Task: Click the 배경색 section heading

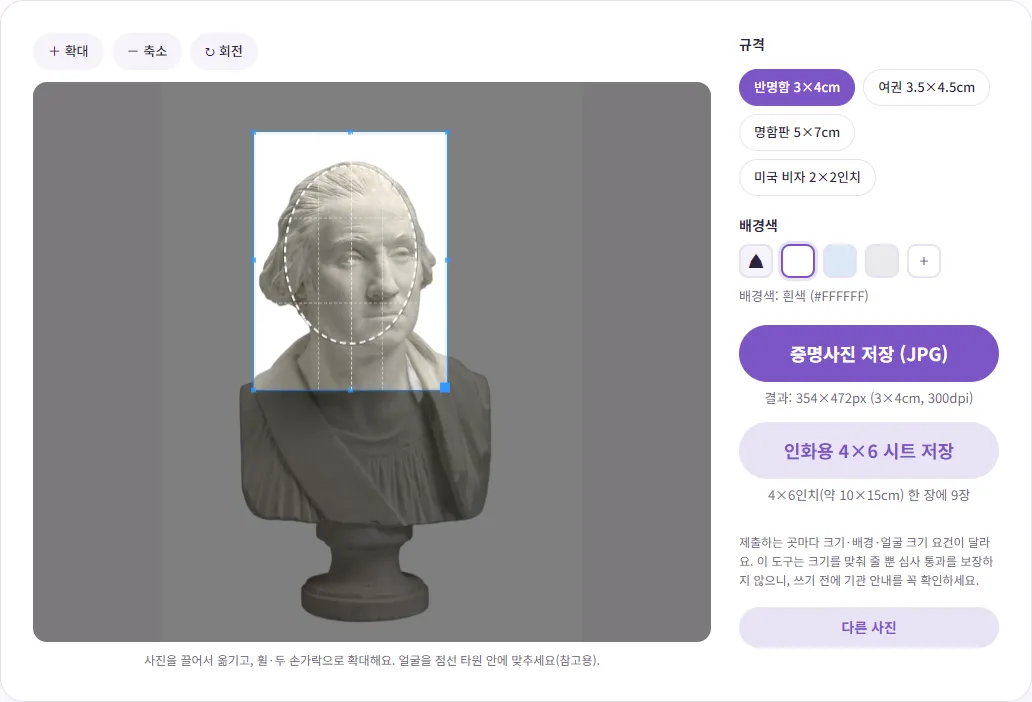Action: coord(758,226)
